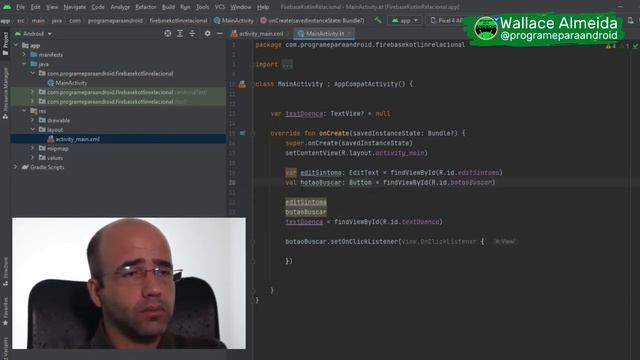Open the Help menu

[x=263, y=7]
